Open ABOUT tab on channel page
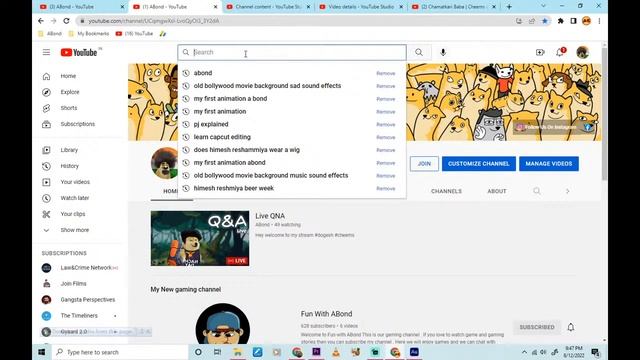 click(x=497, y=191)
